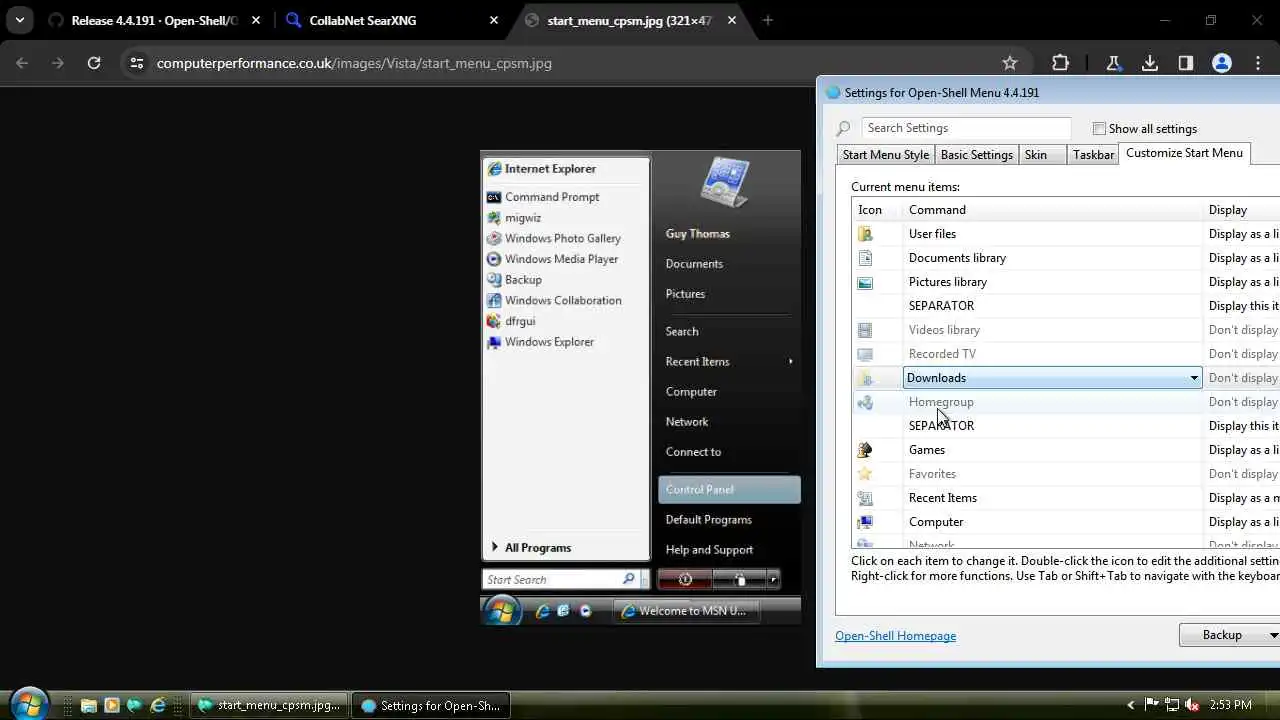Image resolution: width=1280 pixels, height=720 pixels.
Task: Launch Internet Explorer from Quick Launch
Action: pyautogui.click(x=158, y=705)
